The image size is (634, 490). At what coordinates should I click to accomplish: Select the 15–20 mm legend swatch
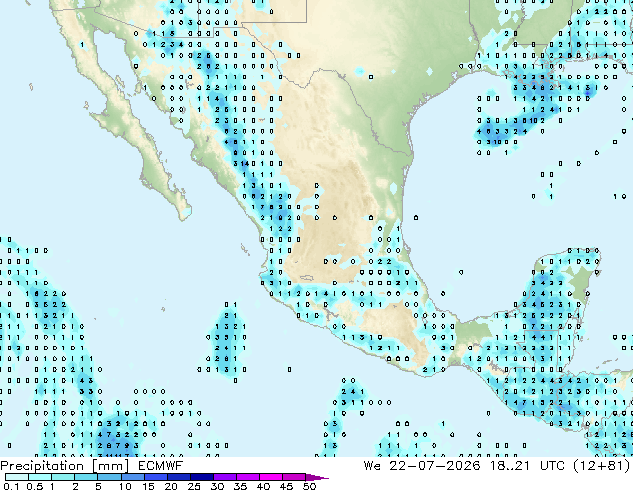coord(156,477)
